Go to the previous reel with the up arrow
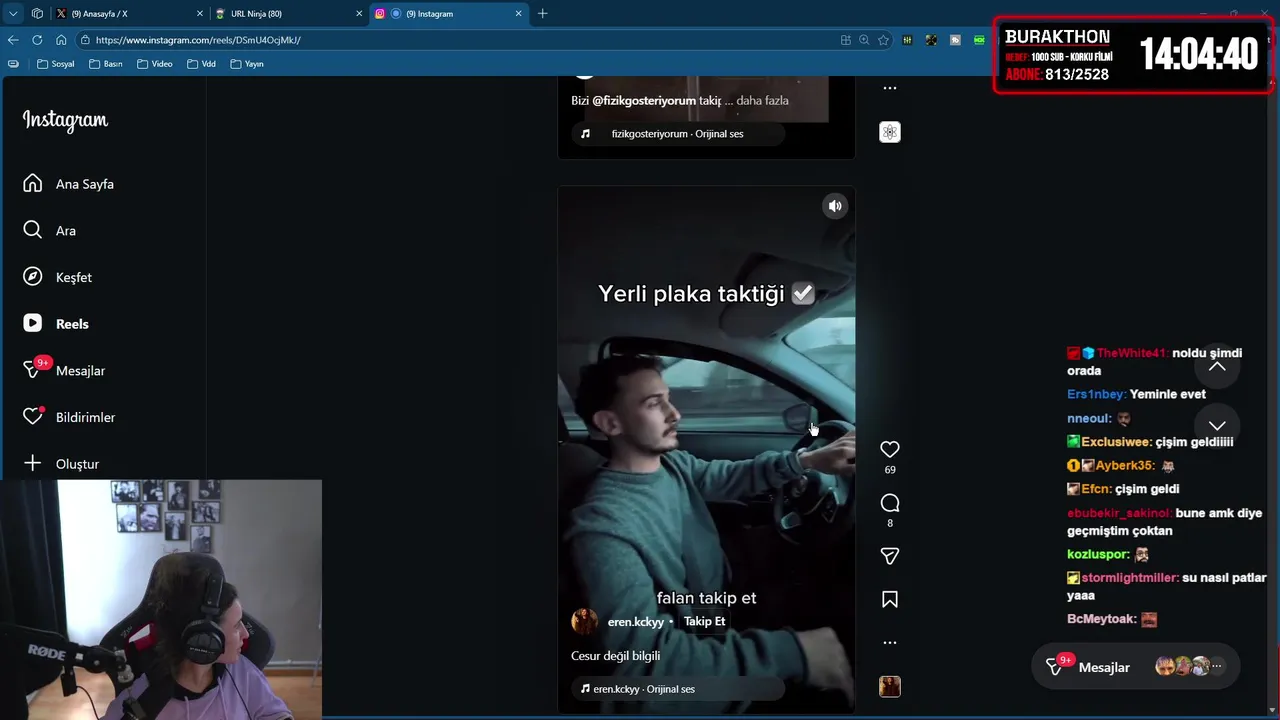1280x720 pixels. [1217, 366]
